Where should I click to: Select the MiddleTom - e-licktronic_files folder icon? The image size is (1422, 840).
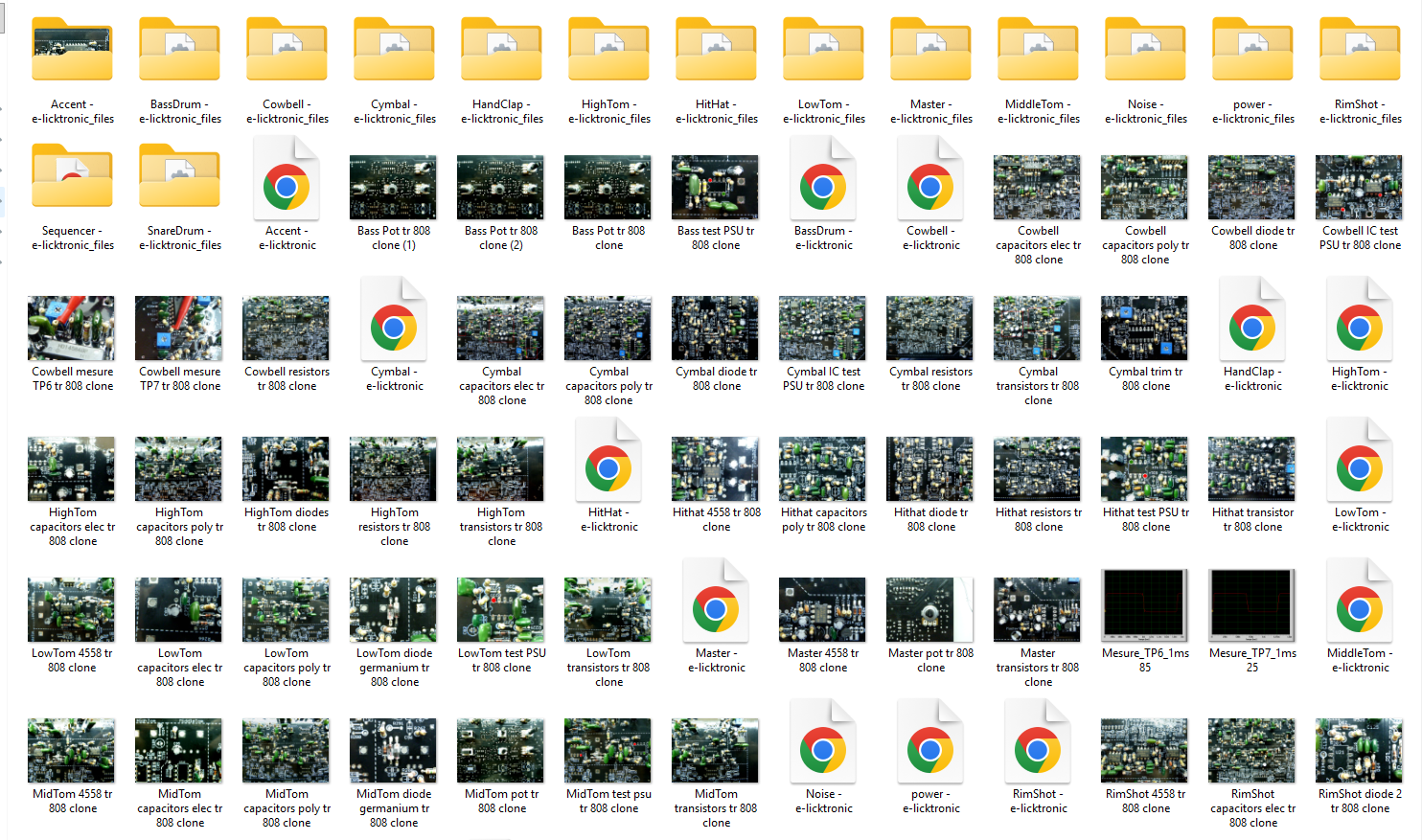tap(1039, 49)
